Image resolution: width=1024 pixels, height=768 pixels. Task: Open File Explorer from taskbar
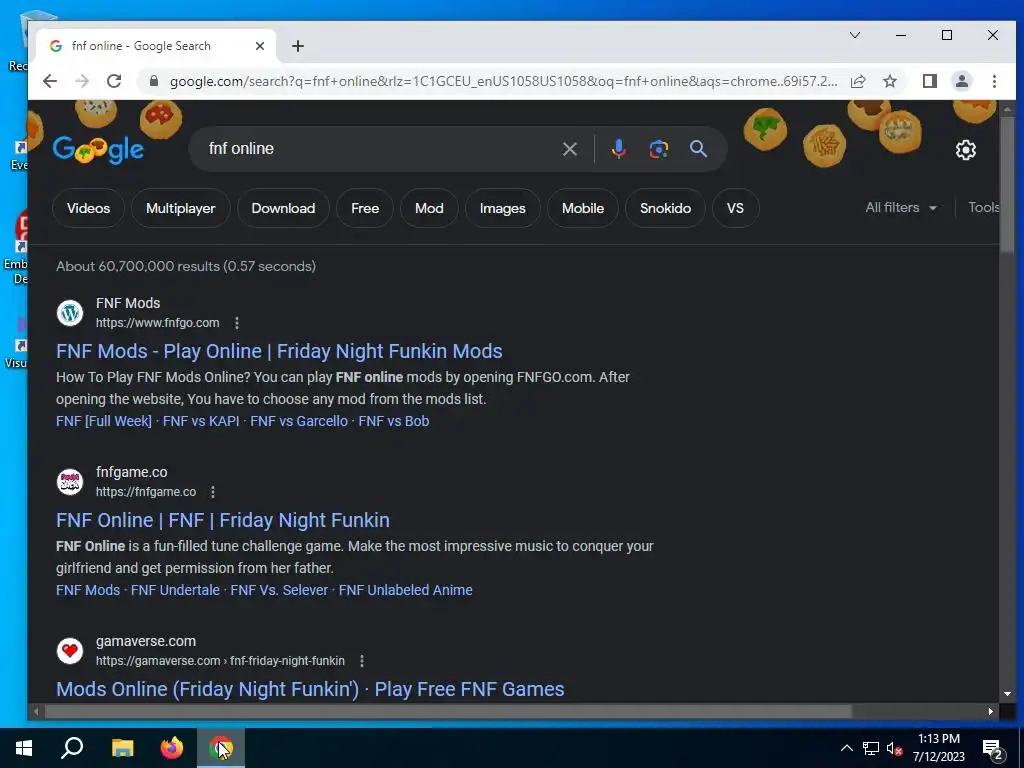click(122, 748)
